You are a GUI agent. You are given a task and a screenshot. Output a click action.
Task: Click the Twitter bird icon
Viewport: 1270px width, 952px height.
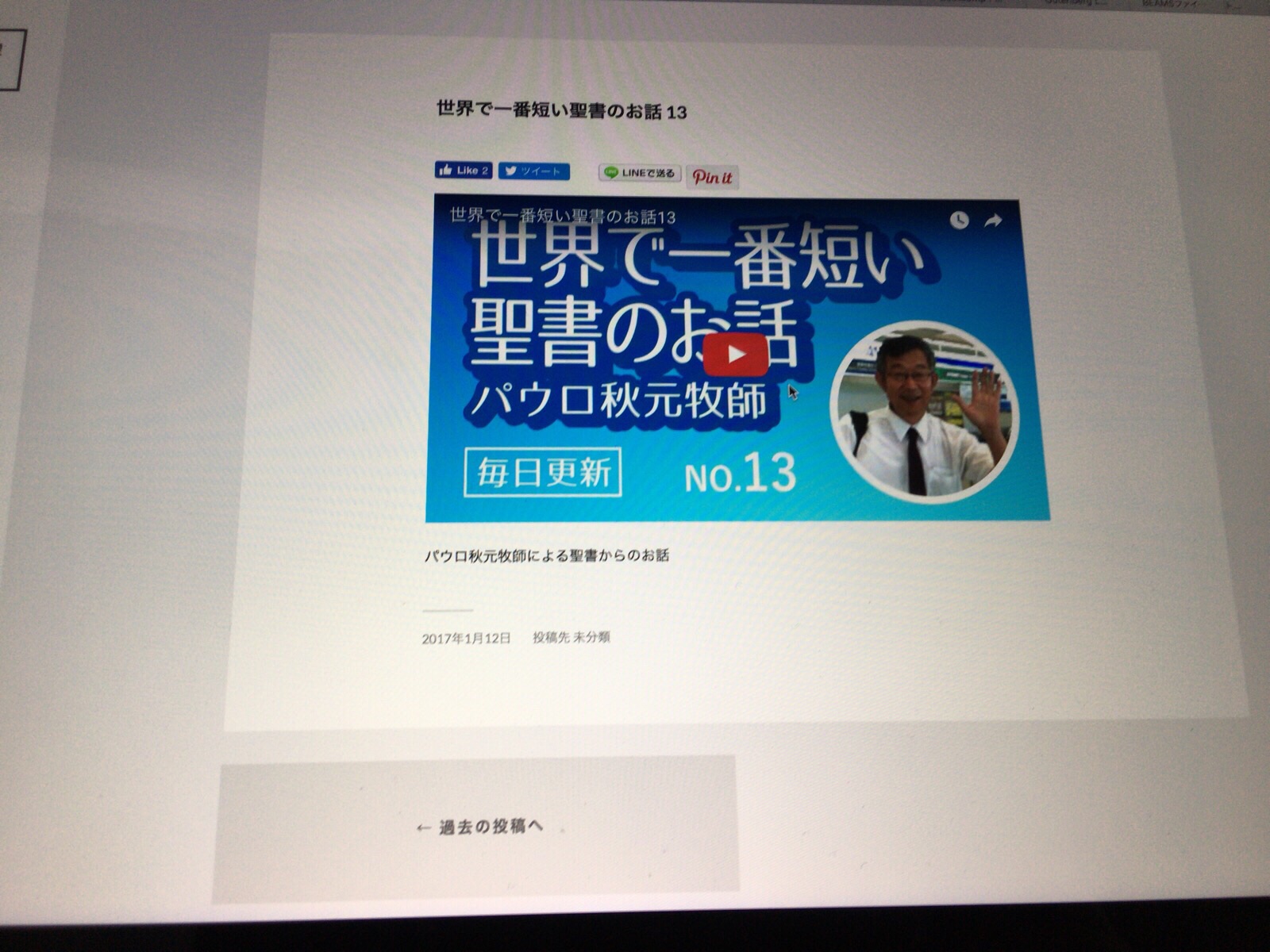510,171
